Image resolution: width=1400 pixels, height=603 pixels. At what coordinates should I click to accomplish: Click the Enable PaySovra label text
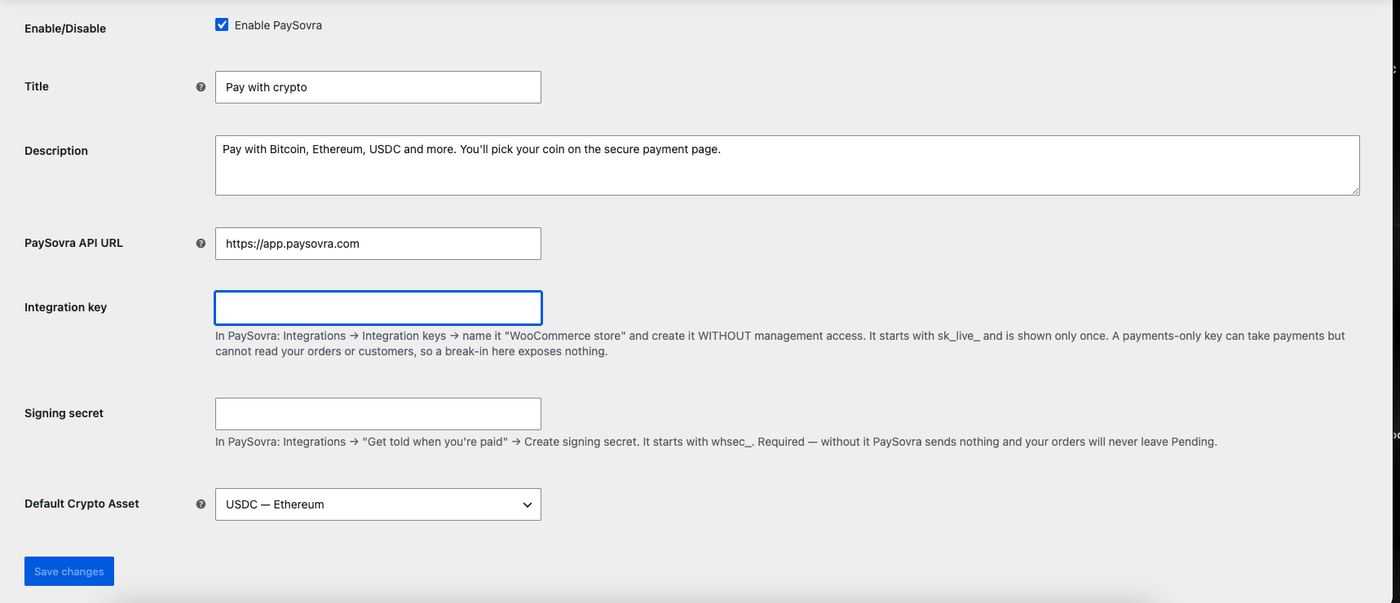click(x=278, y=25)
